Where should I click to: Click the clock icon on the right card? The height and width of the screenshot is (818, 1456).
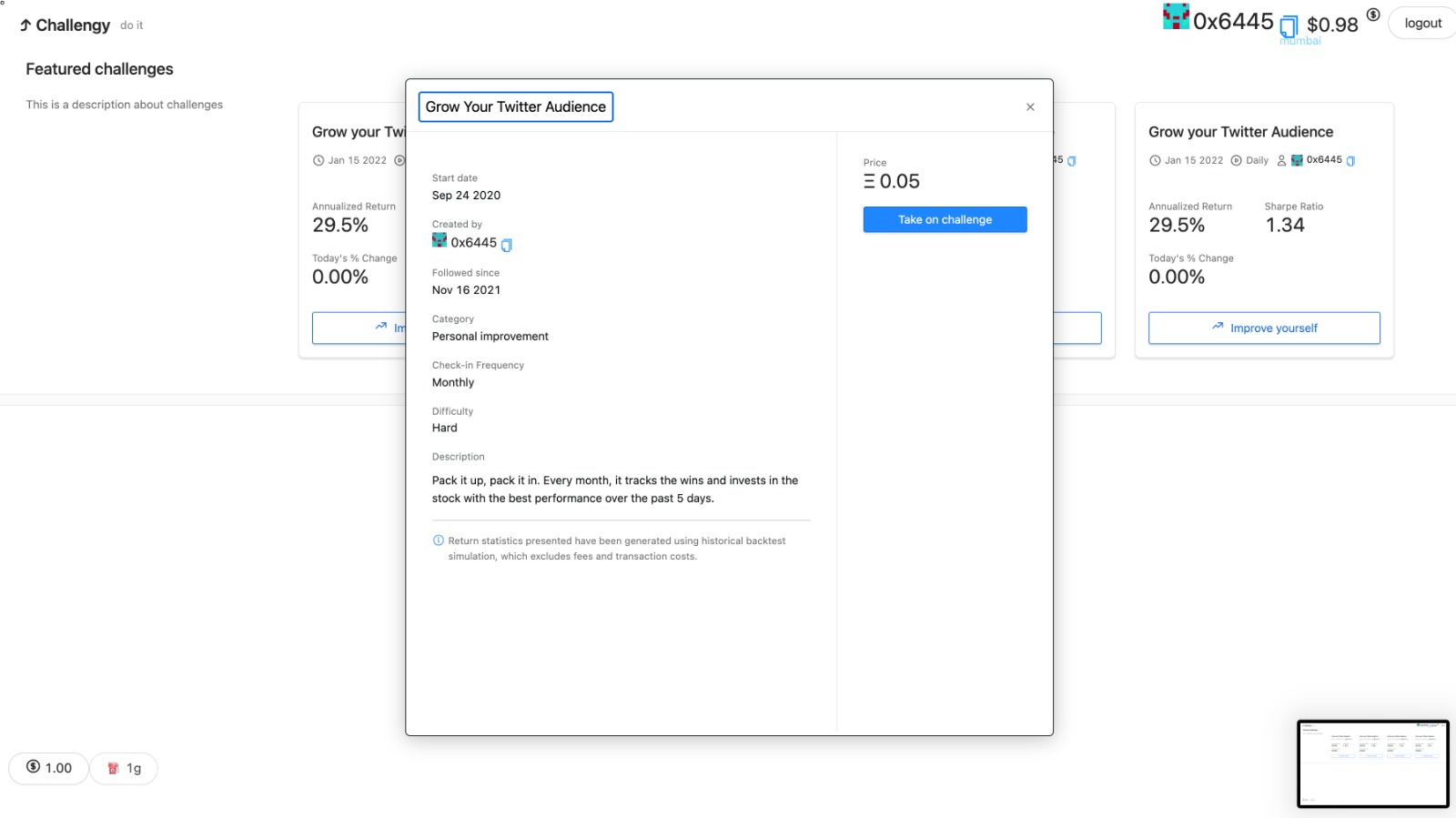click(x=1155, y=160)
